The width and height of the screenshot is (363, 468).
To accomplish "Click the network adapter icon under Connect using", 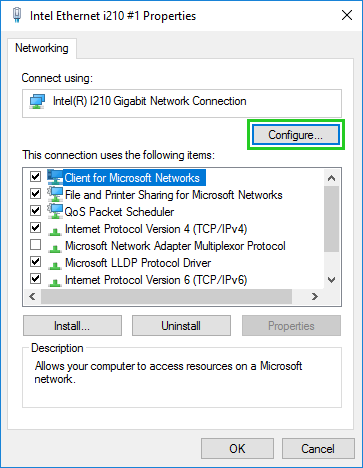I will click(x=37, y=101).
